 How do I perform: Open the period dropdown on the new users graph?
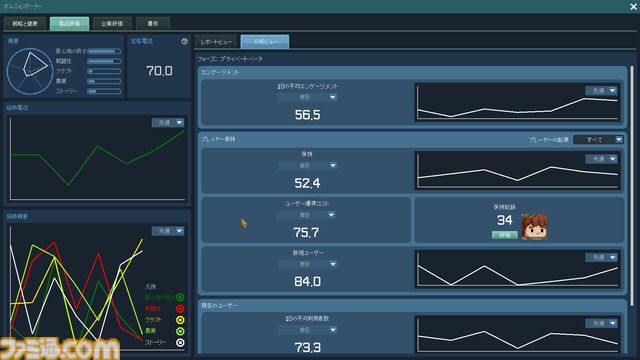click(x=601, y=257)
